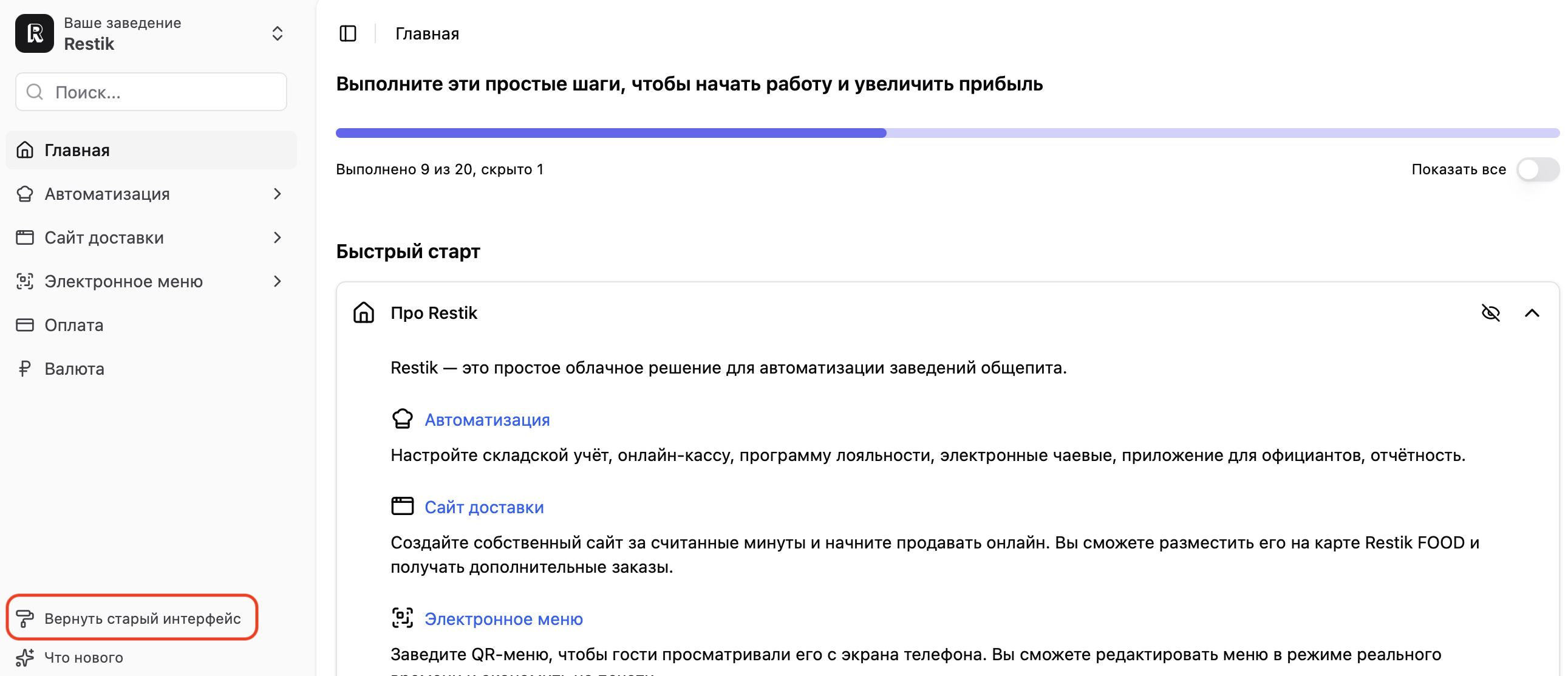Click the chef hat icon near Автоматизация link

pos(402,419)
